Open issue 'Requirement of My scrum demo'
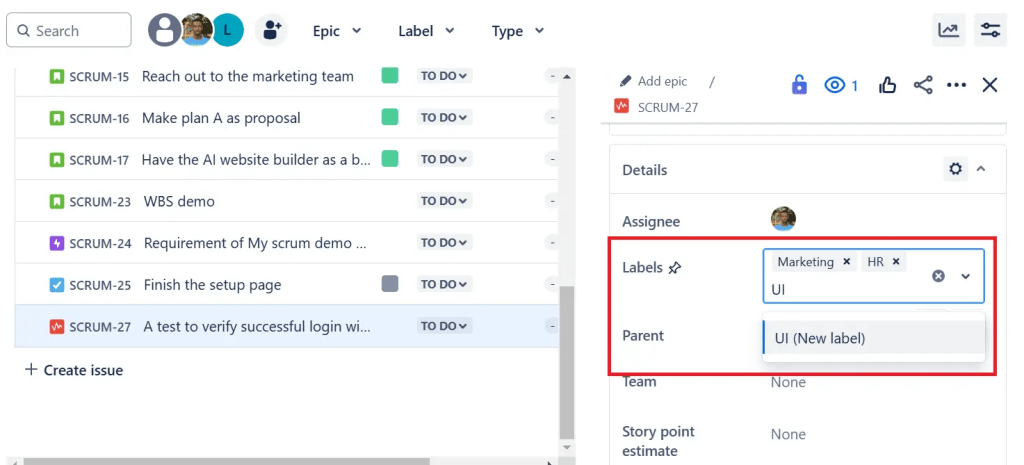This screenshot has width=1024, height=465. tap(256, 243)
